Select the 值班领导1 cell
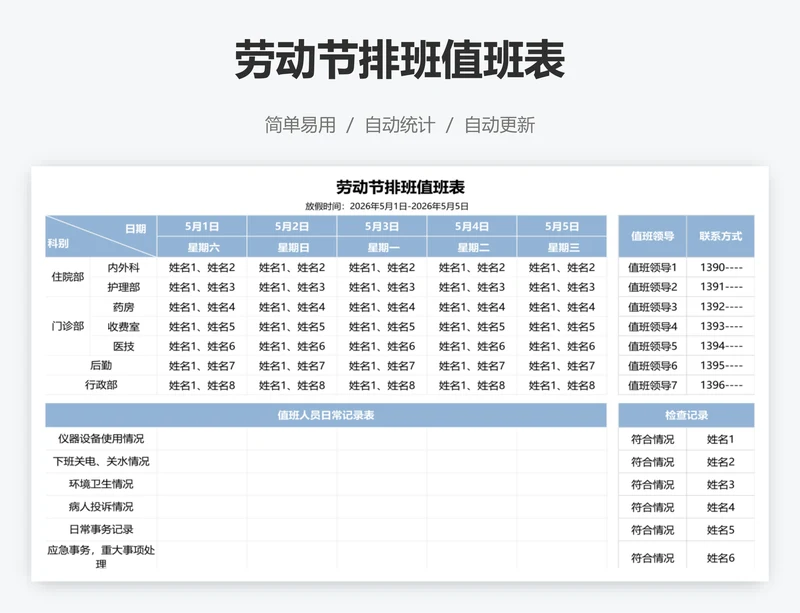800x613 pixels. 653,267
